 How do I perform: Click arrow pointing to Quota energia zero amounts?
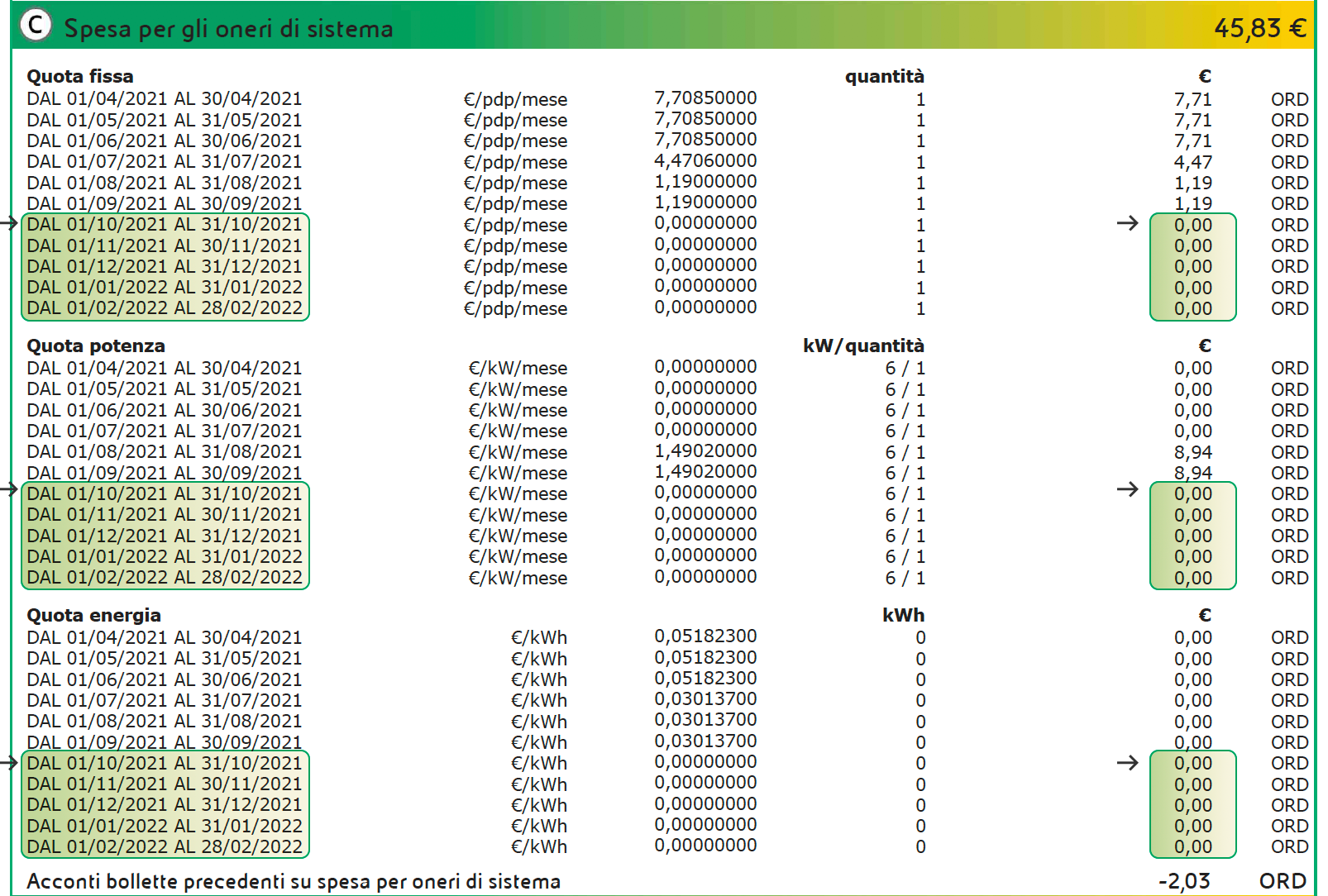point(1127,762)
